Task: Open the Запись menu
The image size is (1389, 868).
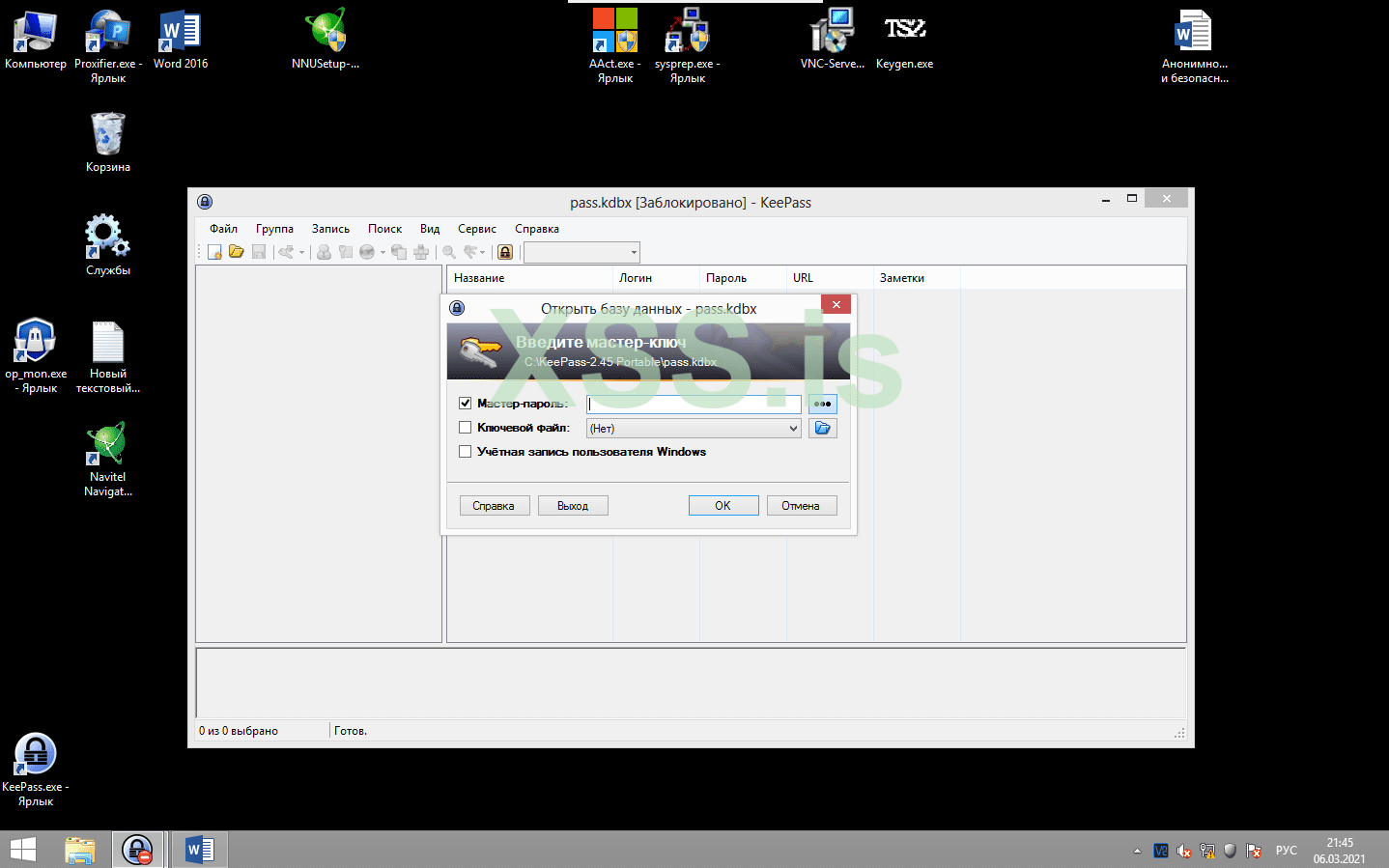Action: [x=330, y=229]
